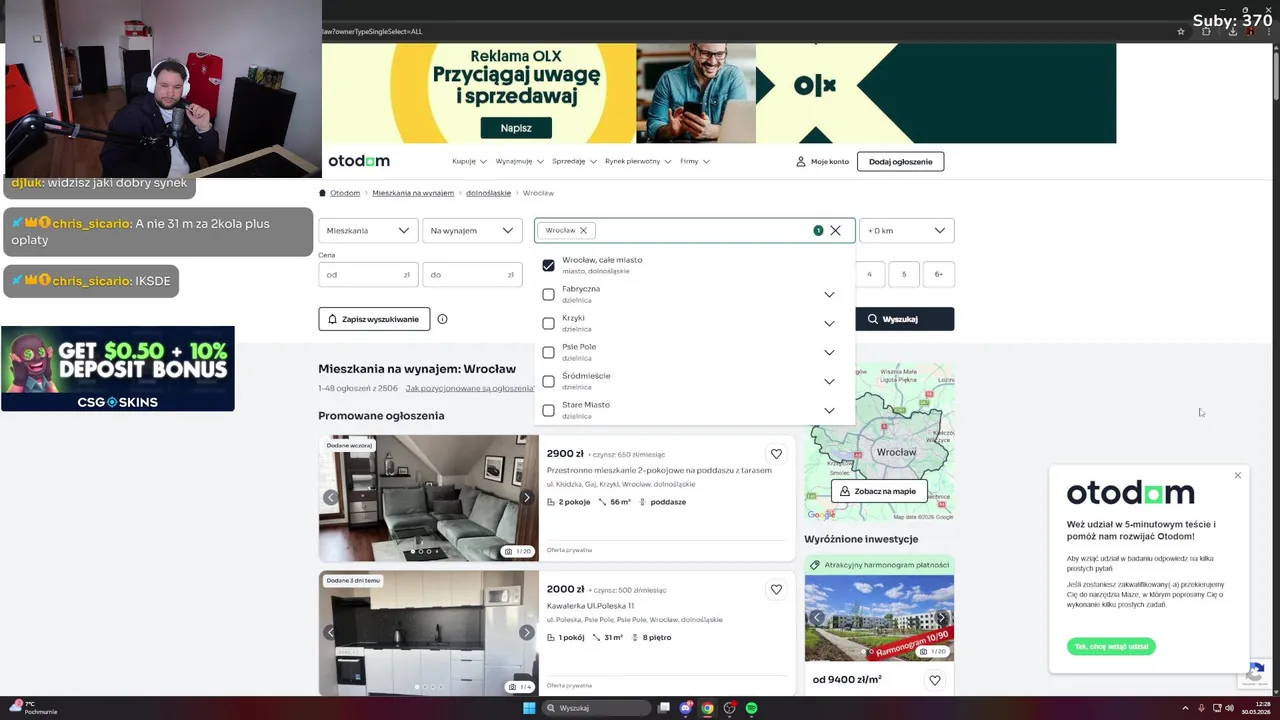The width and height of the screenshot is (1280, 720).
Task: Show hidden system tray icons
Action: [x=1185, y=708]
